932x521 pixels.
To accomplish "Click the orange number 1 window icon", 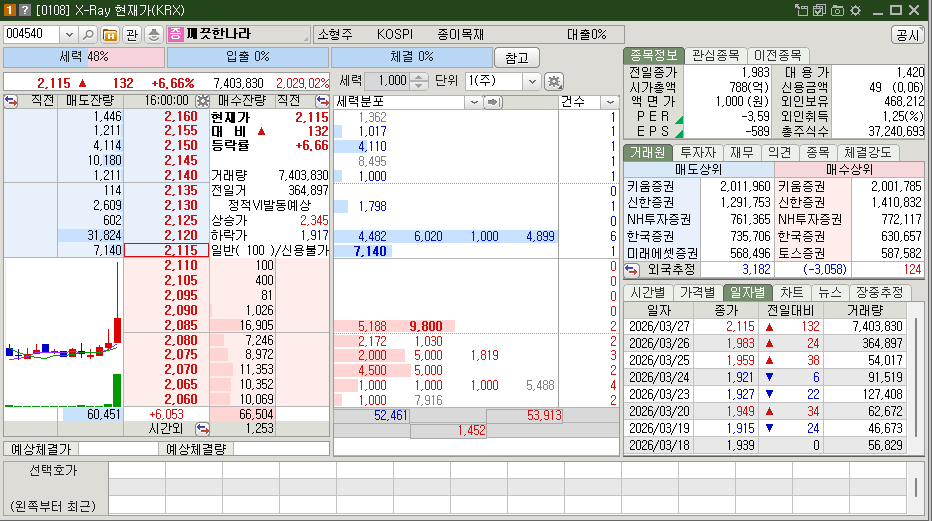I will 9,10.
